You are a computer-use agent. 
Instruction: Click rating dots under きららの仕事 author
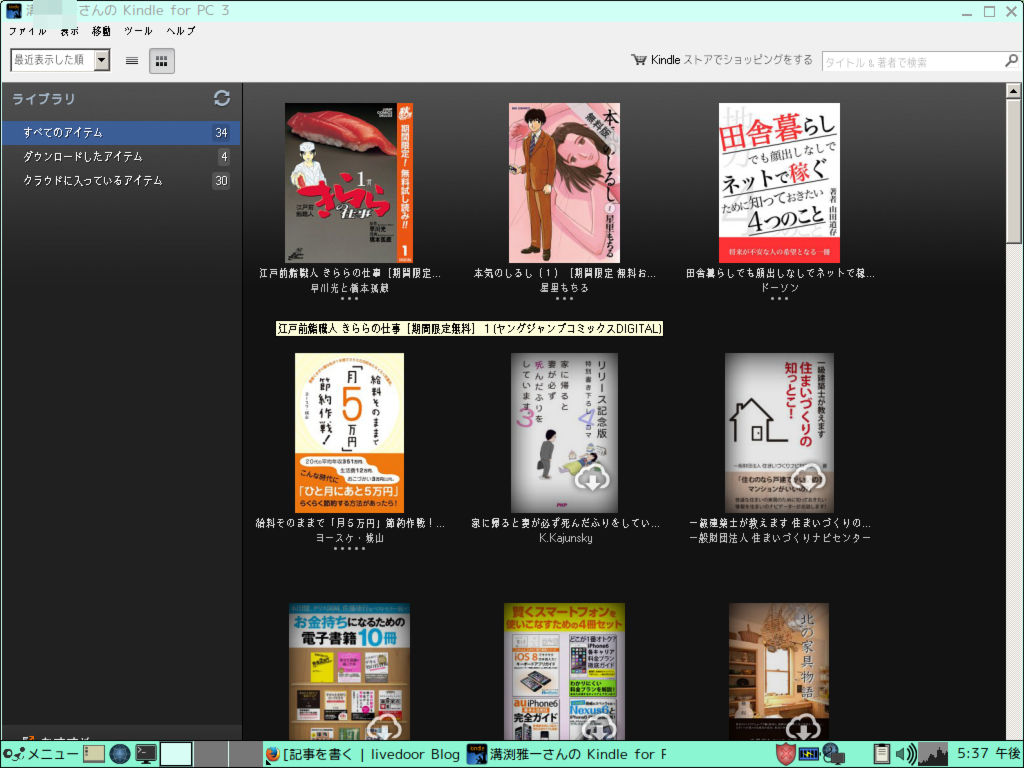(x=349, y=298)
